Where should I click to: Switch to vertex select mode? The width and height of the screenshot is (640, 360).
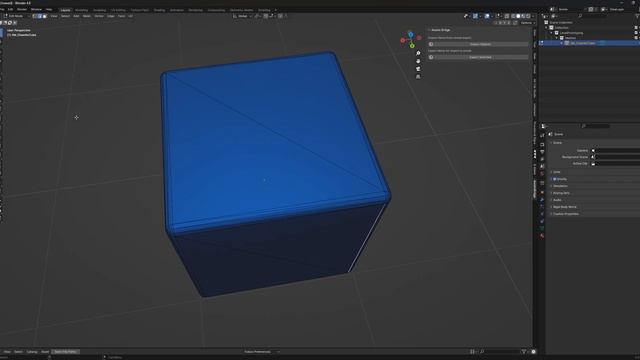pos(35,16)
